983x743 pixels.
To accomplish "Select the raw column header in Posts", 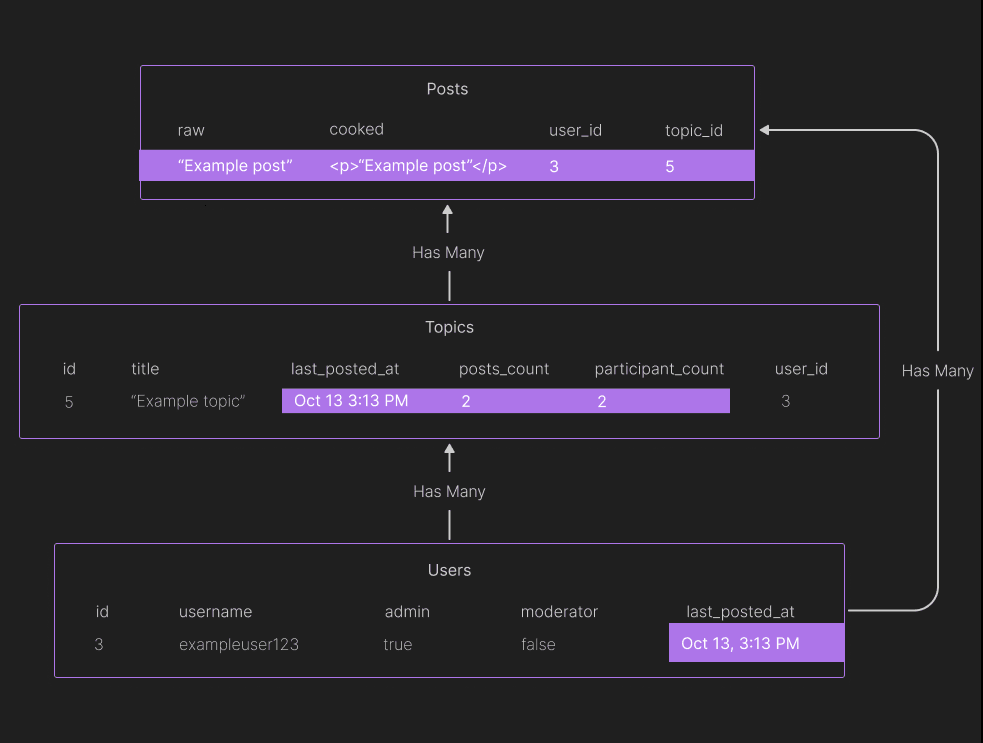I will pos(191,130).
